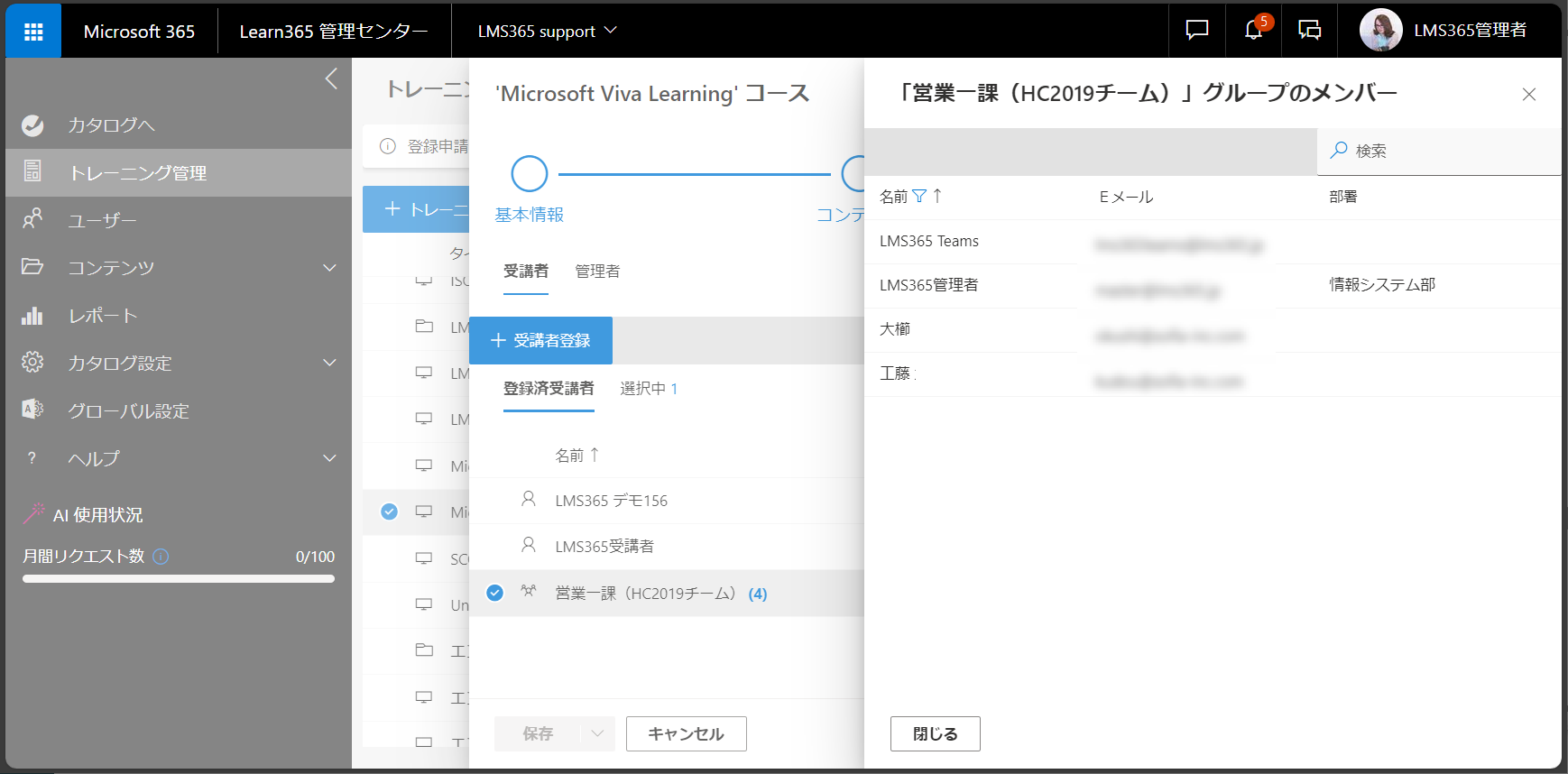
Task: Click the ヘルプ question mark icon
Action: 32,458
